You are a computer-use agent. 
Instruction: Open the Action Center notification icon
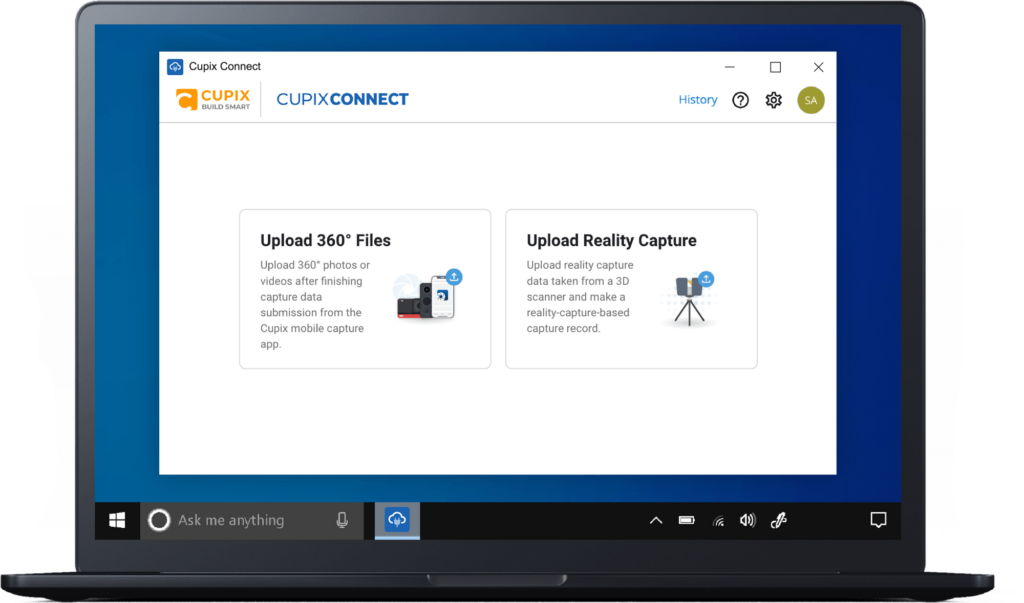tap(878, 520)
